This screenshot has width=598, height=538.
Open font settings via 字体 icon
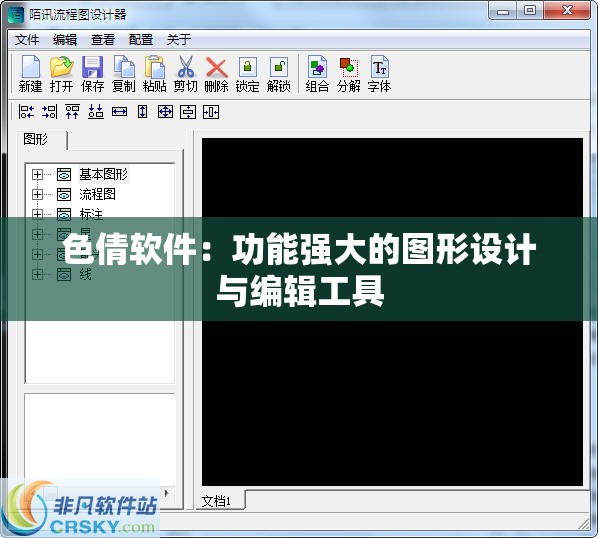pyautogui.click(x=379, y=74)
